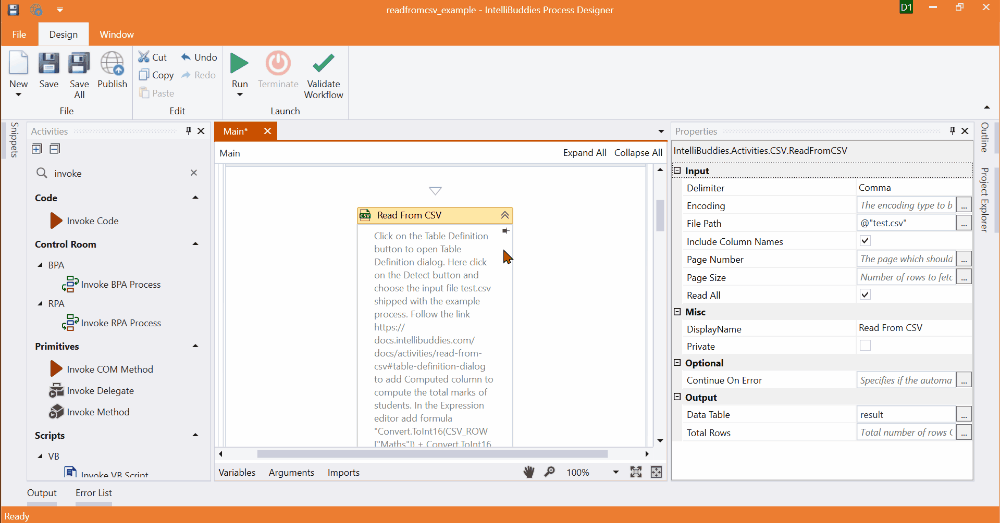This screenshot has height=523, width=1000.
Task: Pin the Properties panel
Action: coord(952,131)
